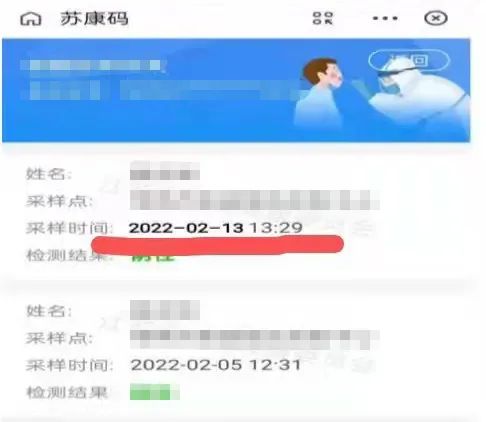
Task: Click the green blurred result of second record
Action: tap(155, 392)
